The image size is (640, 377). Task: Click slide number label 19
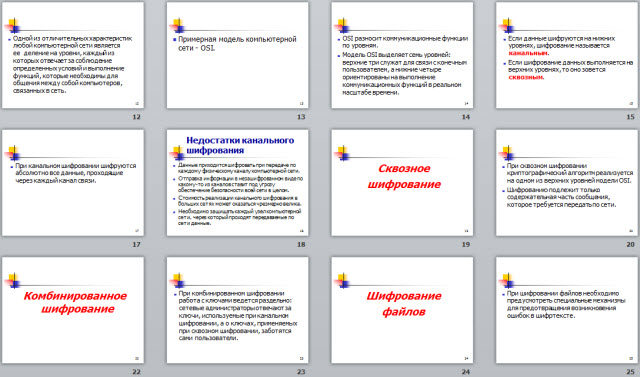[466, 244]
